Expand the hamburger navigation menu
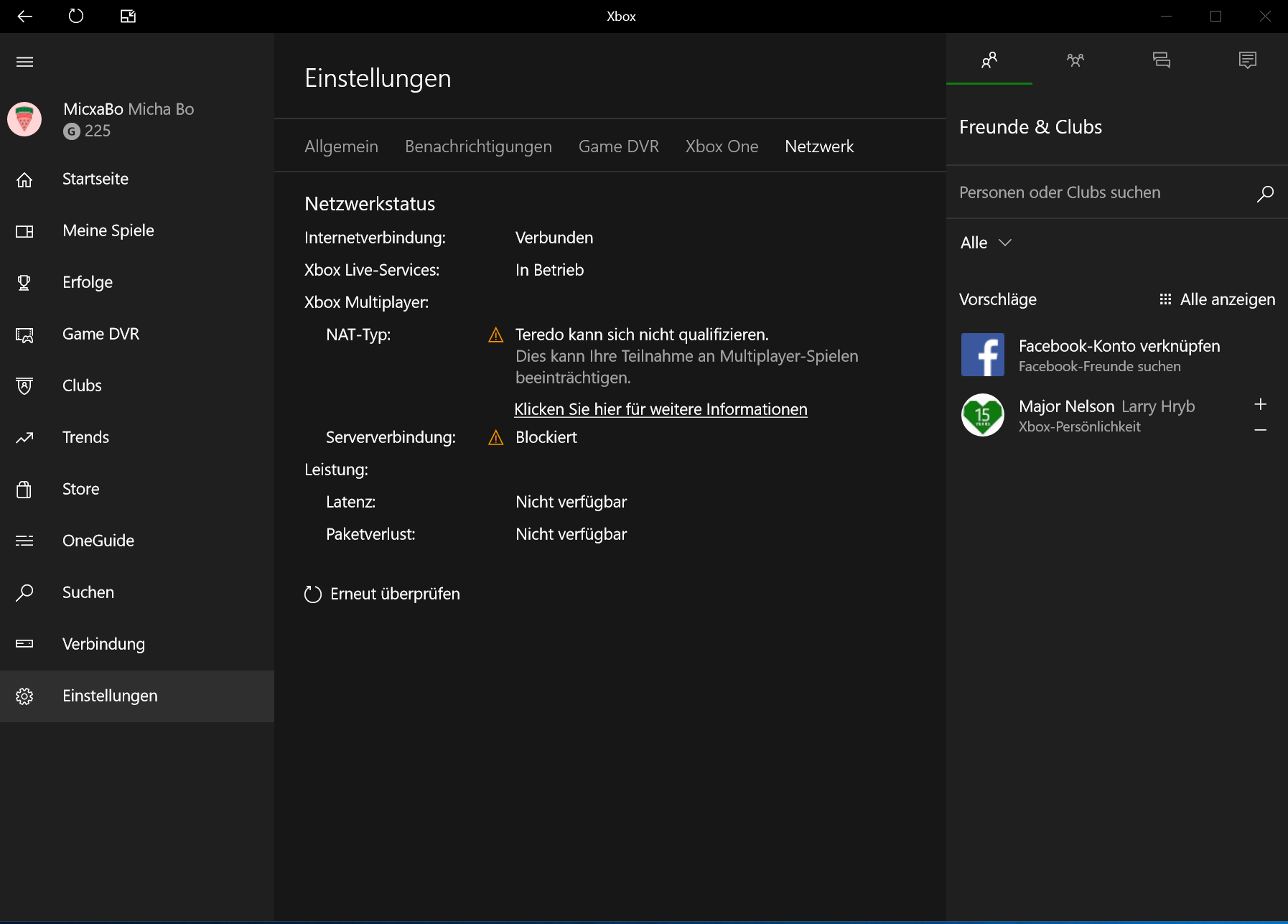The image size is (1288, 924). point(25,62)
